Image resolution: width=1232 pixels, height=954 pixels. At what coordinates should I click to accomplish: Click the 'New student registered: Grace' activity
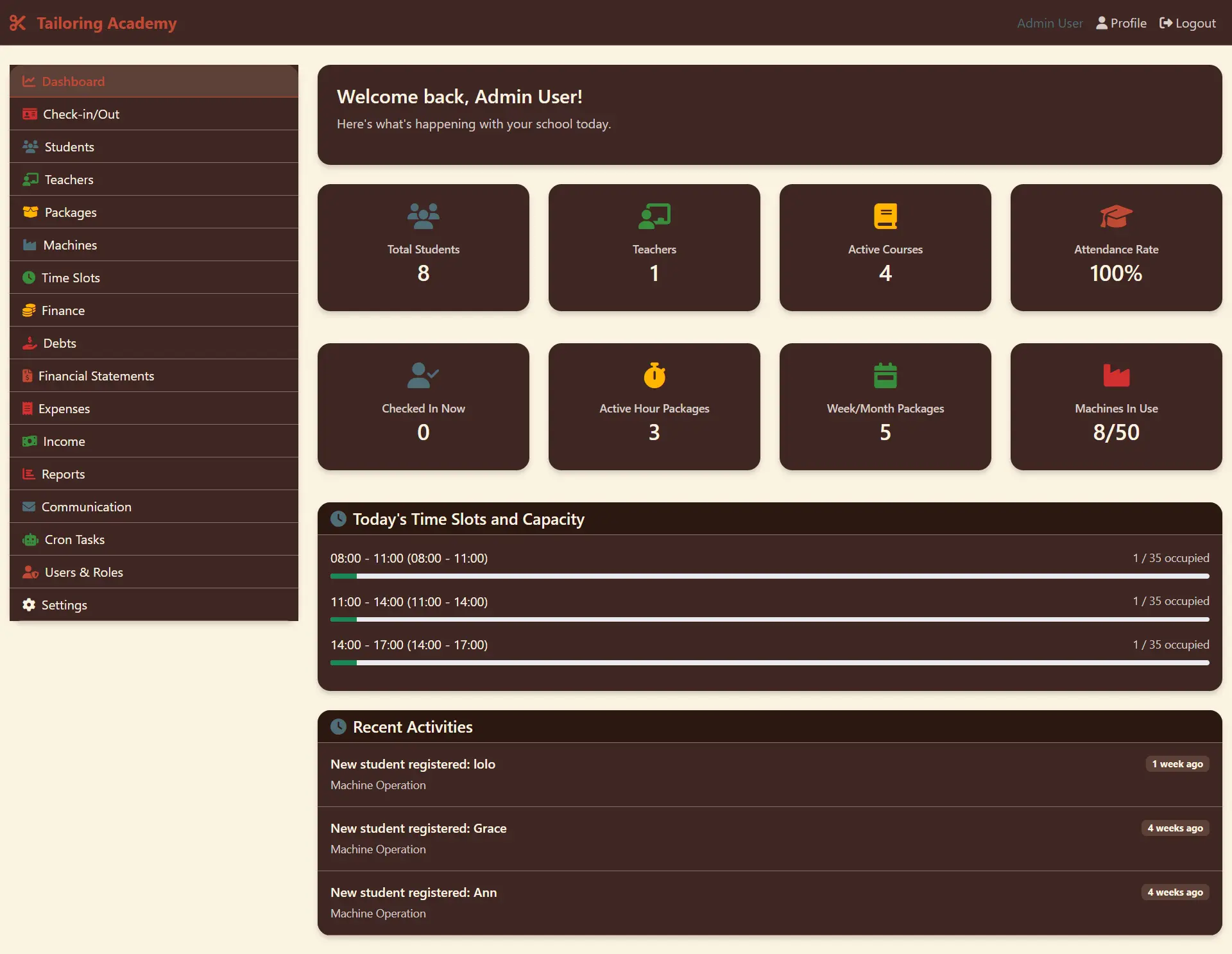coord(770,839)
